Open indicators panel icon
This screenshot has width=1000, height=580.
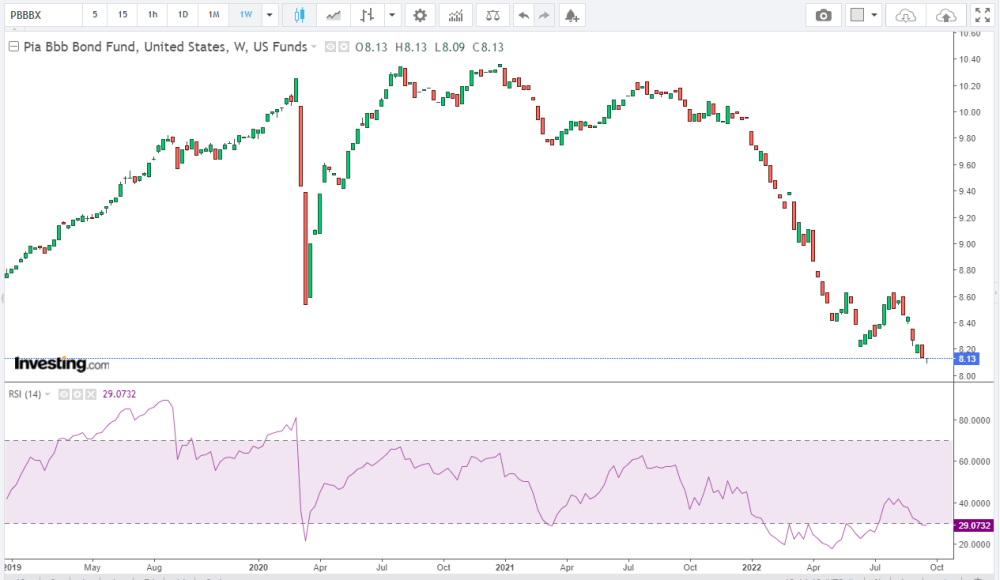click(x=456, y=15)
